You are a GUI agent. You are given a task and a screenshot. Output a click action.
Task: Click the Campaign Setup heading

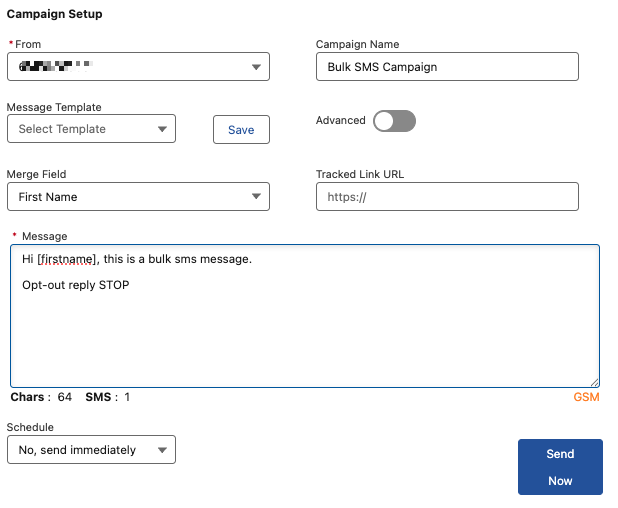[54, 15]
